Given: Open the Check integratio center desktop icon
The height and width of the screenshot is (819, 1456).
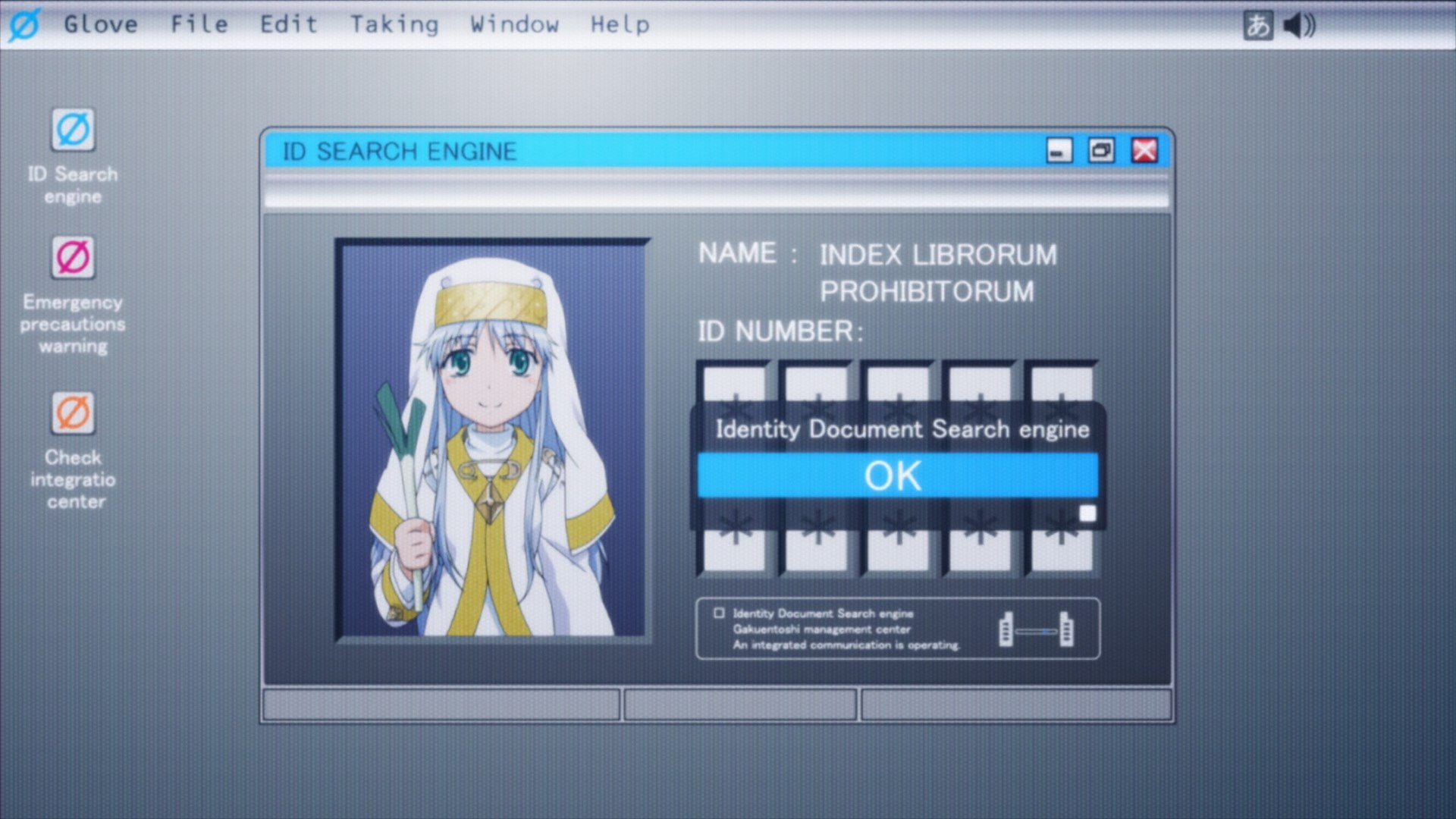Looking at the screenshot, I should pyautogui.click(x=73, y=413).
